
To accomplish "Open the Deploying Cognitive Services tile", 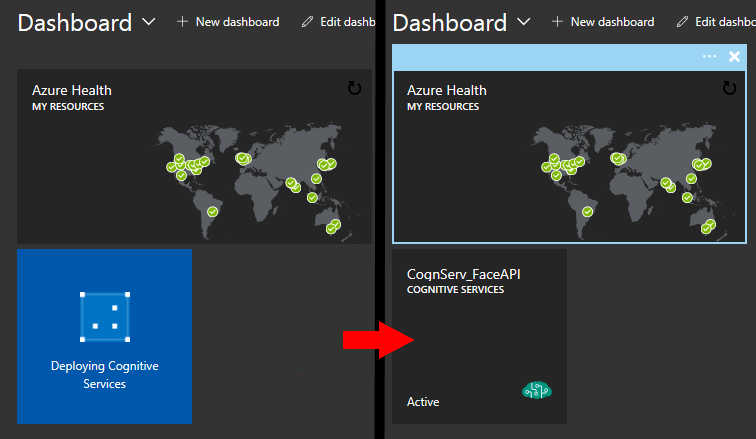I will 105,336.
